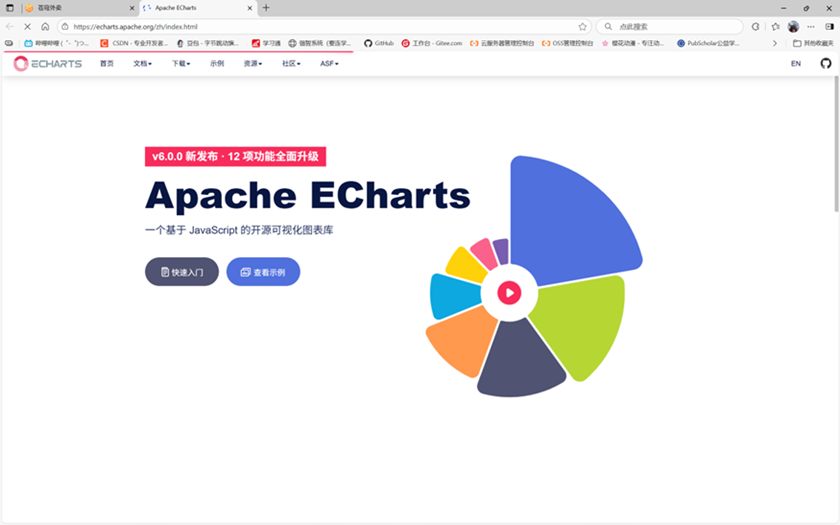The height and width of the screenshot is (525, 840).
Task: Open the 云服务器管理控制台 bookmark
Action: click(x=502, y=43)
